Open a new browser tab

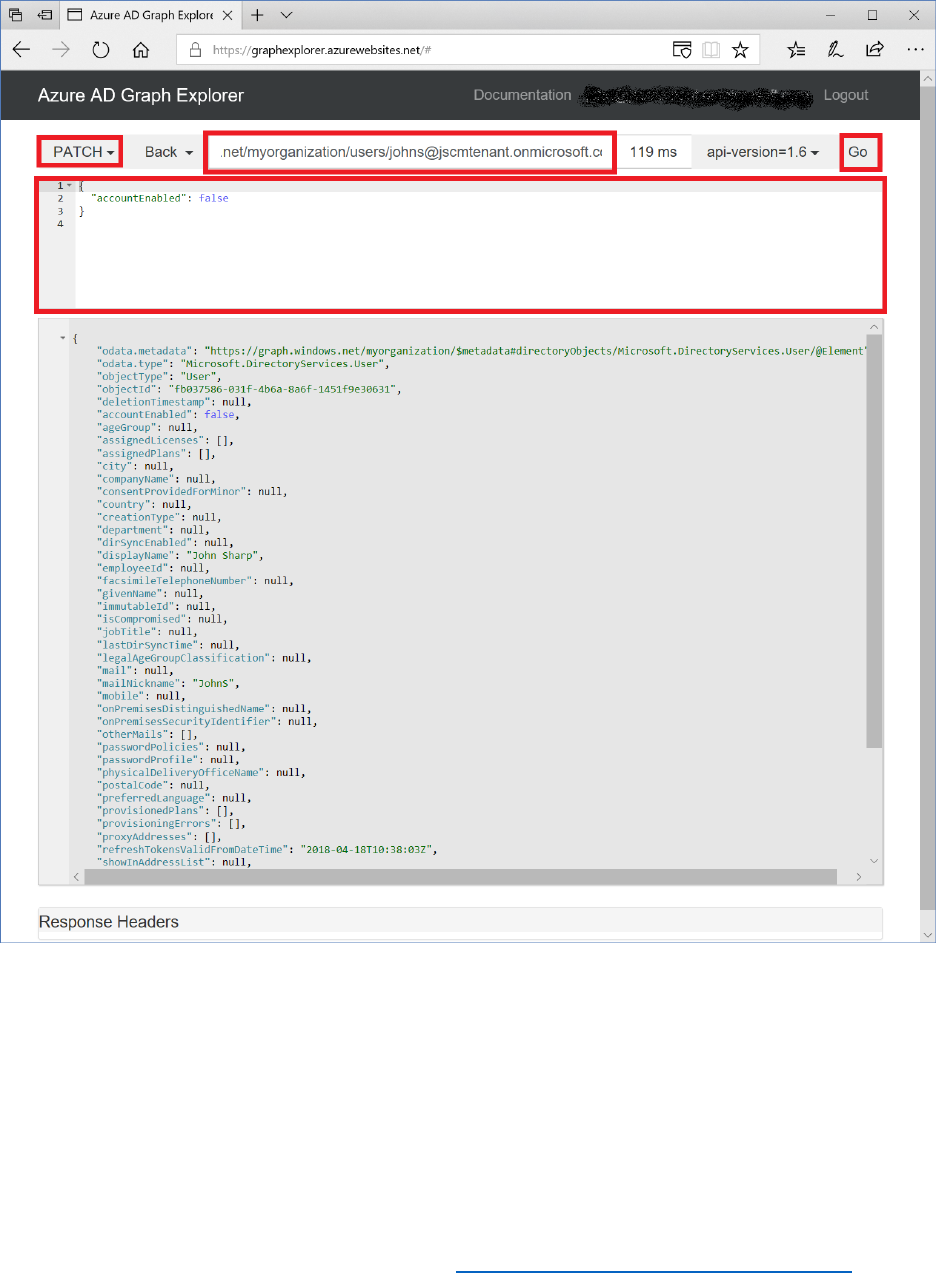[257, 15]
